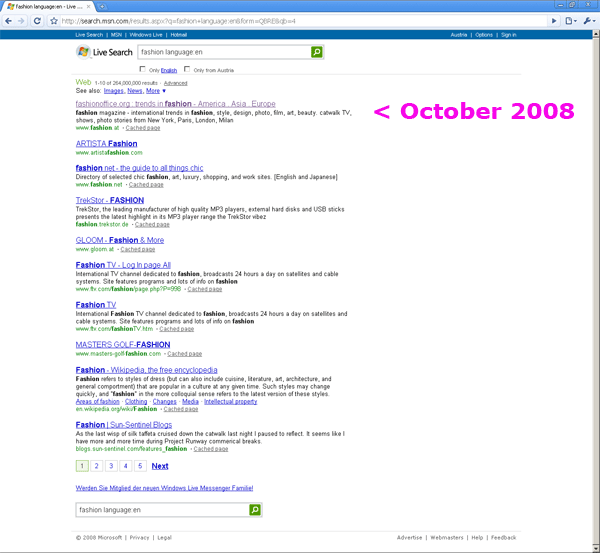Image resolution: width=600 pixels, height=553 pixels.
Task: Open 'Fashion | Sun-Sentinel Blogs' result
Action: tap(124, 425)
